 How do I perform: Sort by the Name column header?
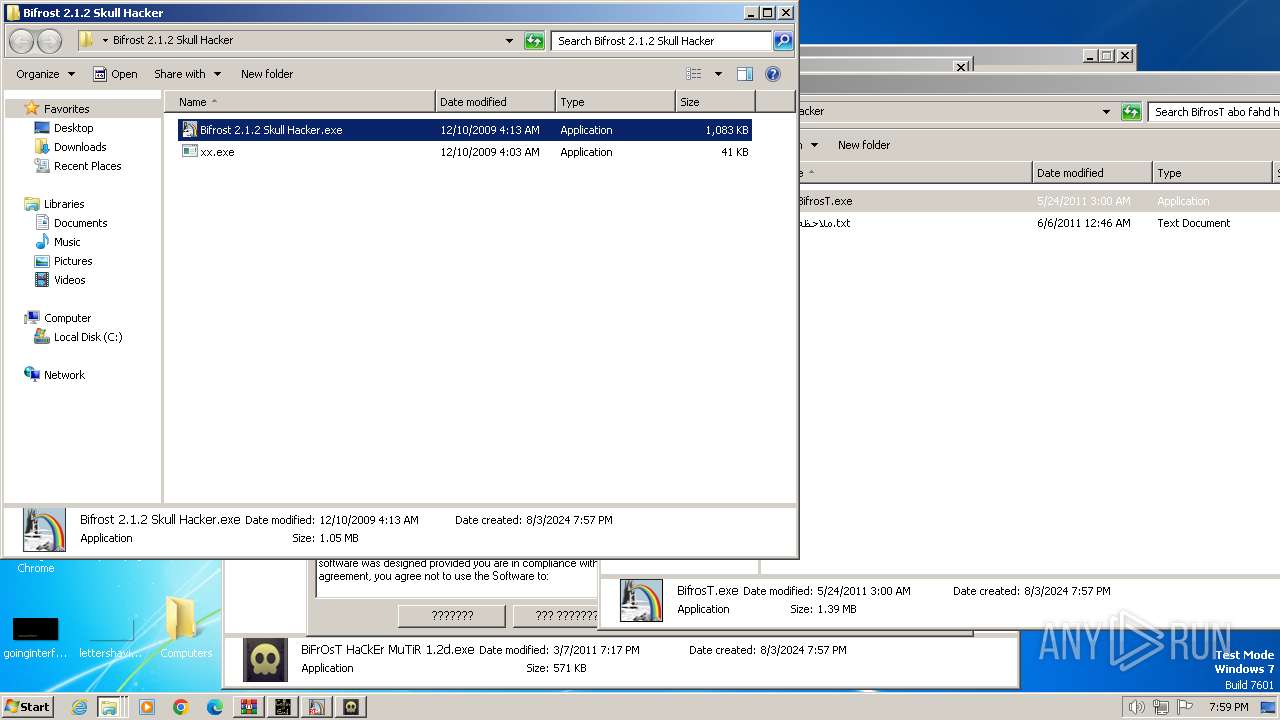(299, 102)
